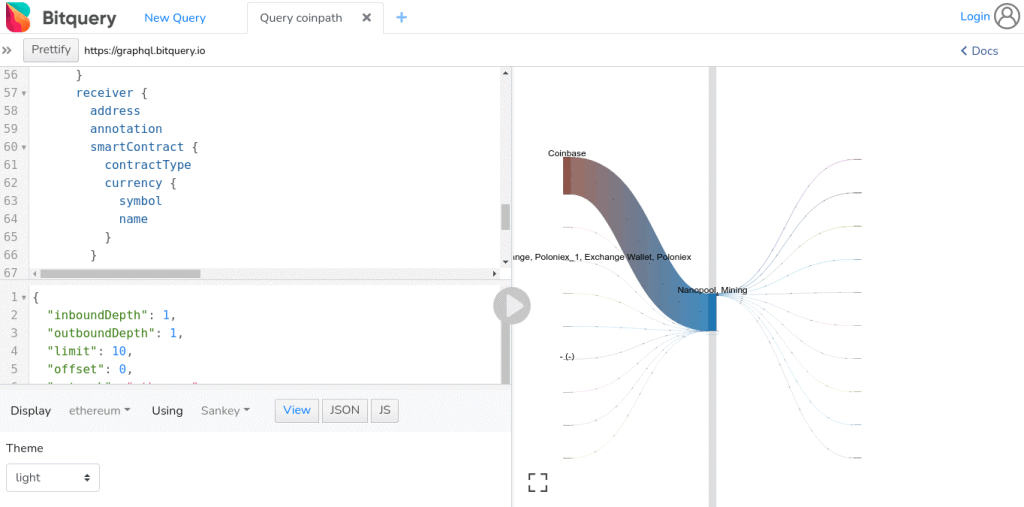Click the Nanopool, Mining node bar
This screenshot has height=507, width=1024.
[712, 313]
